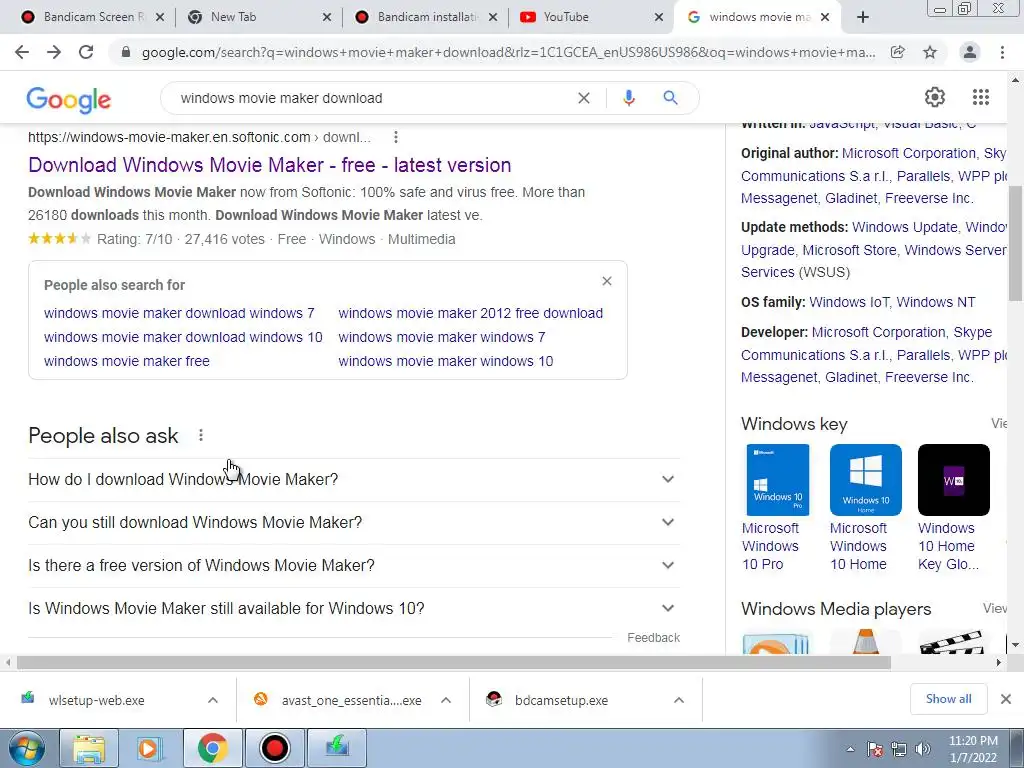Open the wlsetup-web.exe downloaded file
This screenshot has width=1024, height=768.
pyautogui.click(x=97, y=700)
